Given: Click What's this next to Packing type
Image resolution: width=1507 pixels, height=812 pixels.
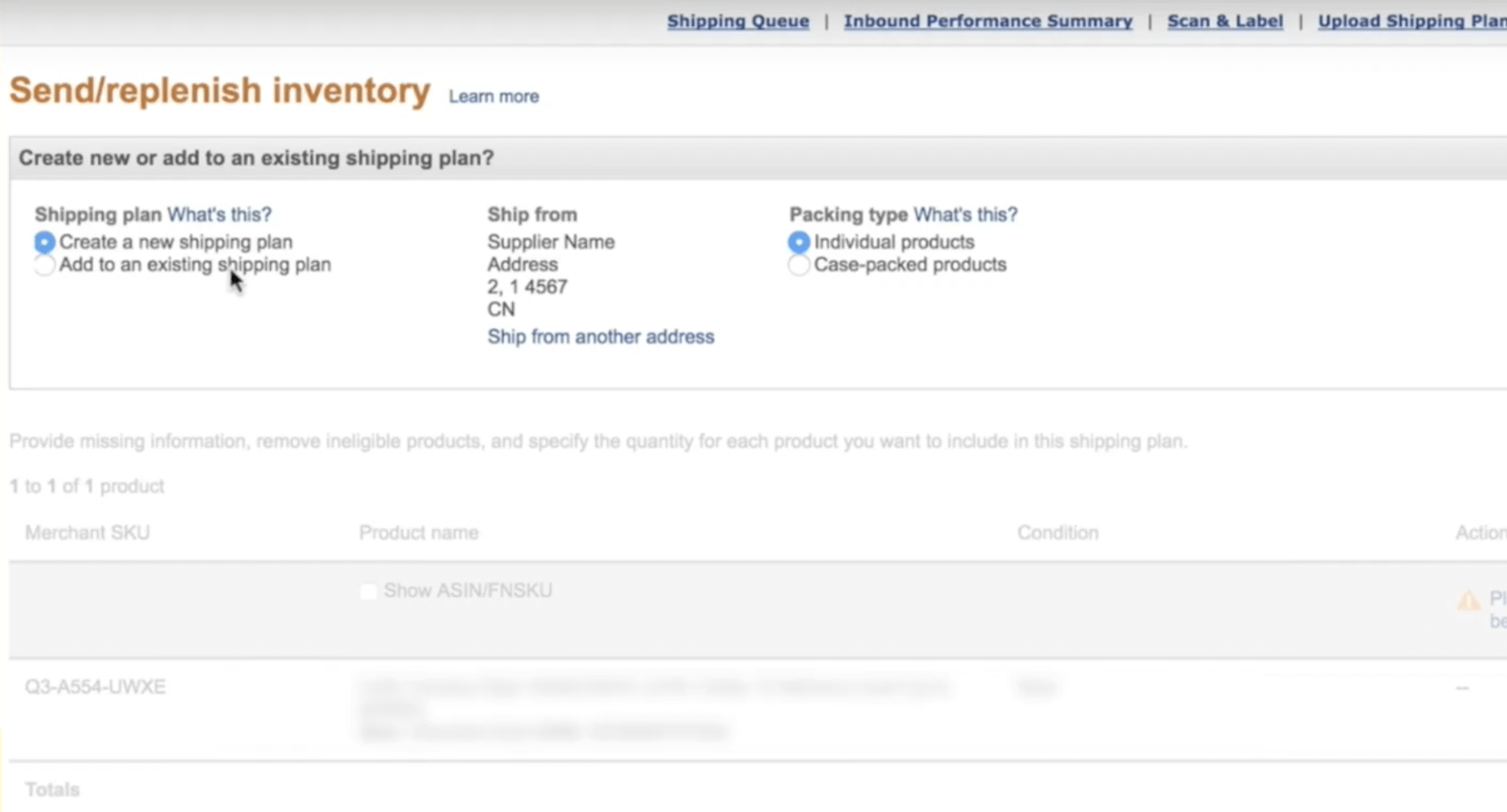Looking at the screenshot, I should click(966, 214).
